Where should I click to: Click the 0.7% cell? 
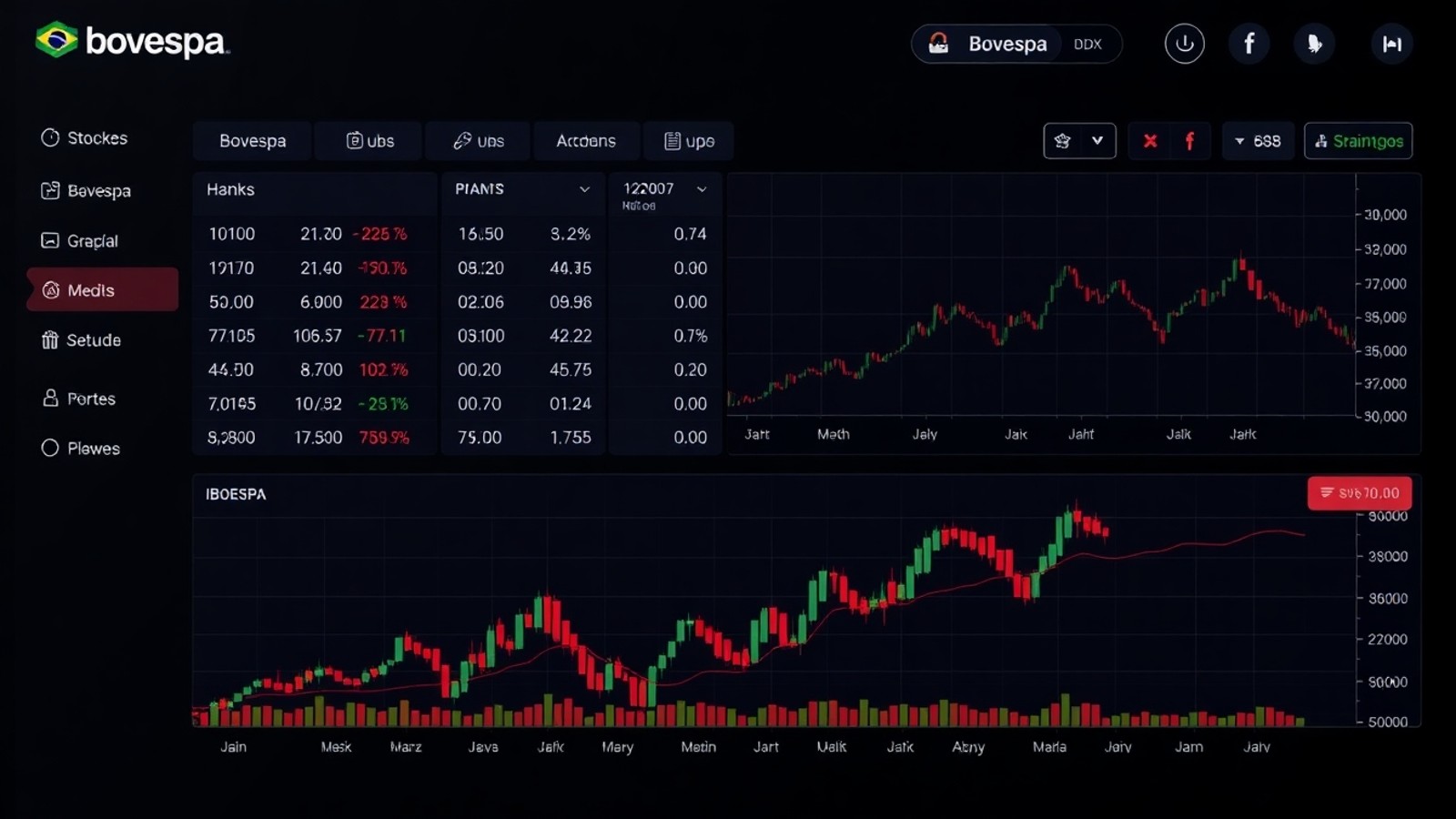pyautogui.click(x=690, y=336)
